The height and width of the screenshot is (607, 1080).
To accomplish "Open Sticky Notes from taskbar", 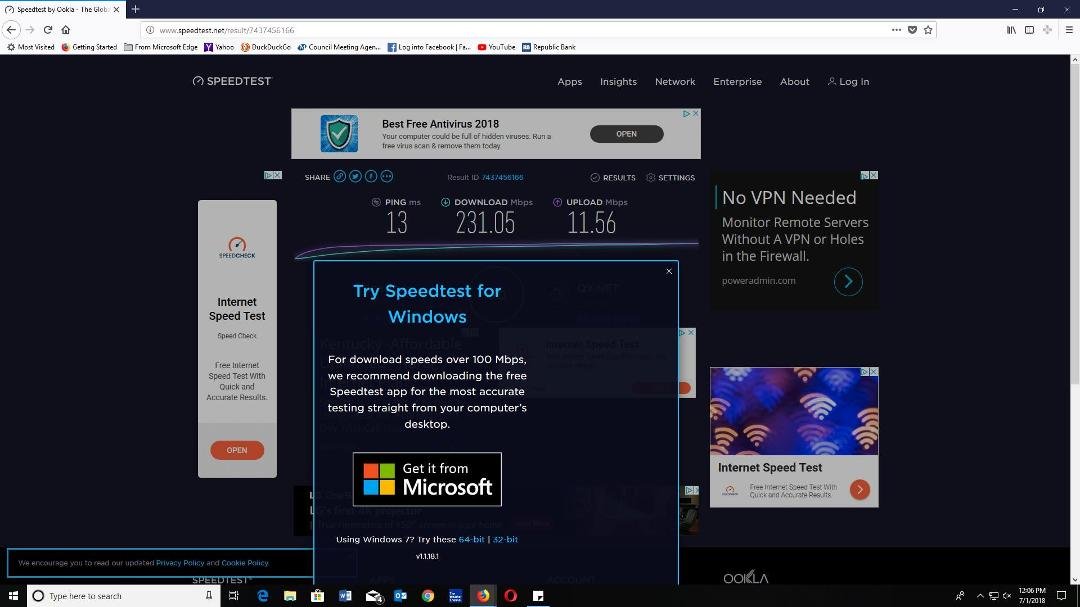I will (538, 595).
